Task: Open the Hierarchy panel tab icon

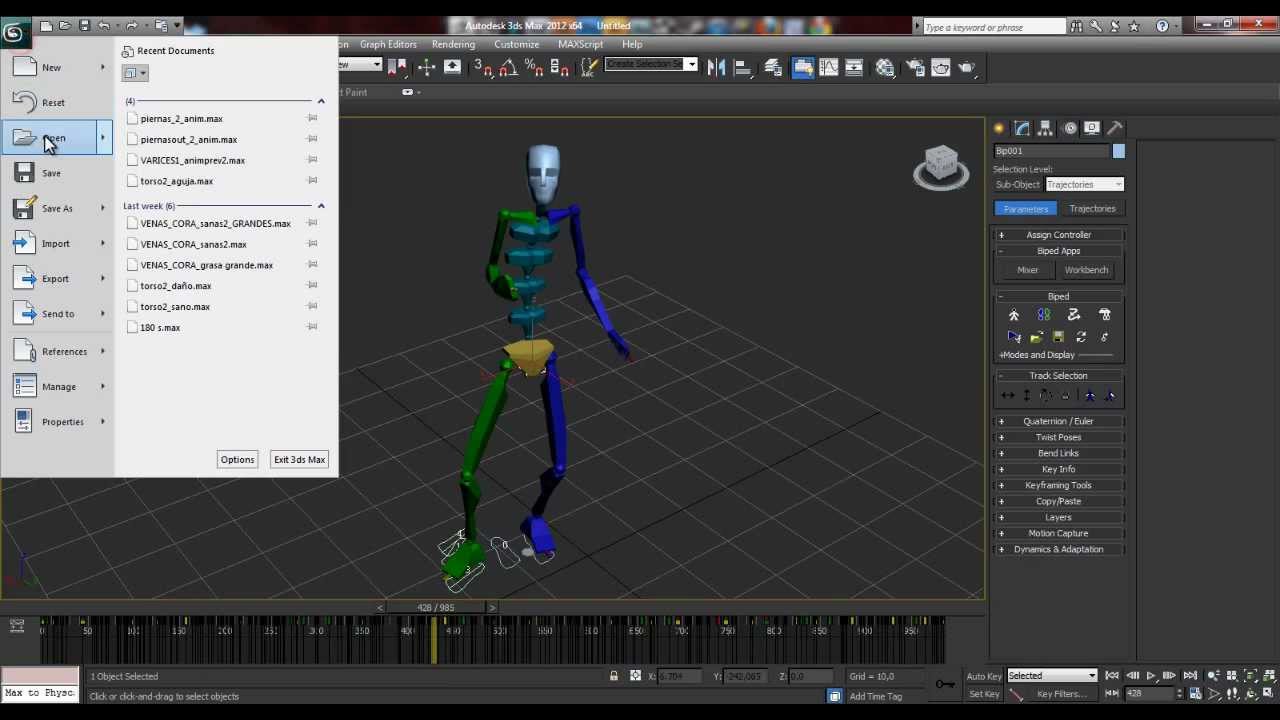Action: pos(1045,128)
